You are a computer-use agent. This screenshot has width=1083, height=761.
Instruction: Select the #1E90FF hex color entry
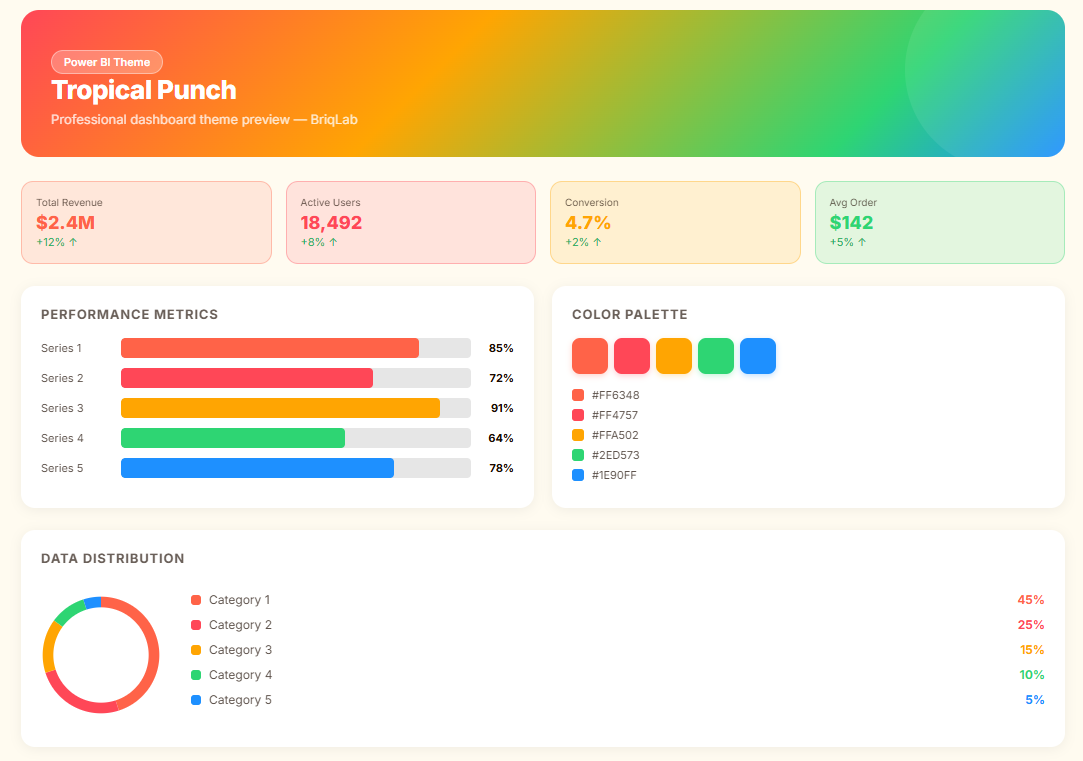tap(614, 475)
